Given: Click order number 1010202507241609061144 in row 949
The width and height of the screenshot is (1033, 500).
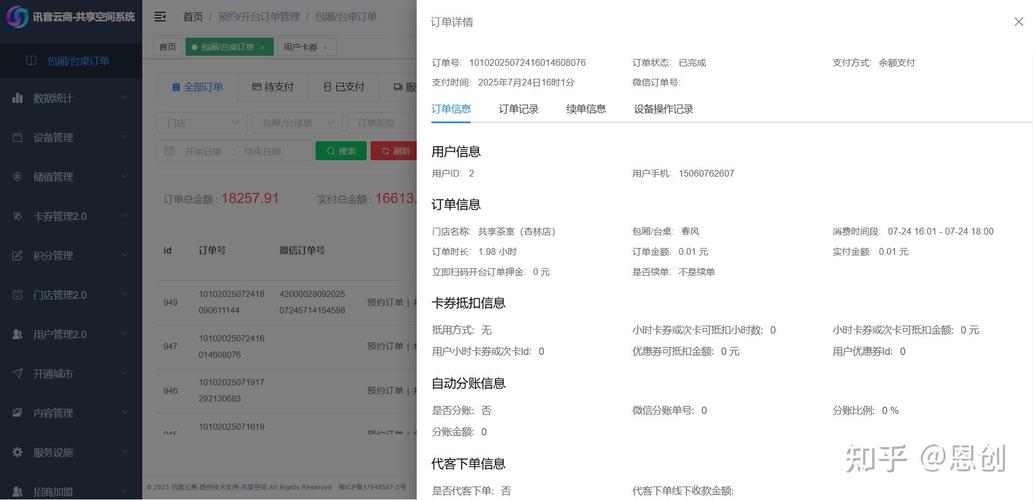Looking at the screenshot, I should click(231, 302).
